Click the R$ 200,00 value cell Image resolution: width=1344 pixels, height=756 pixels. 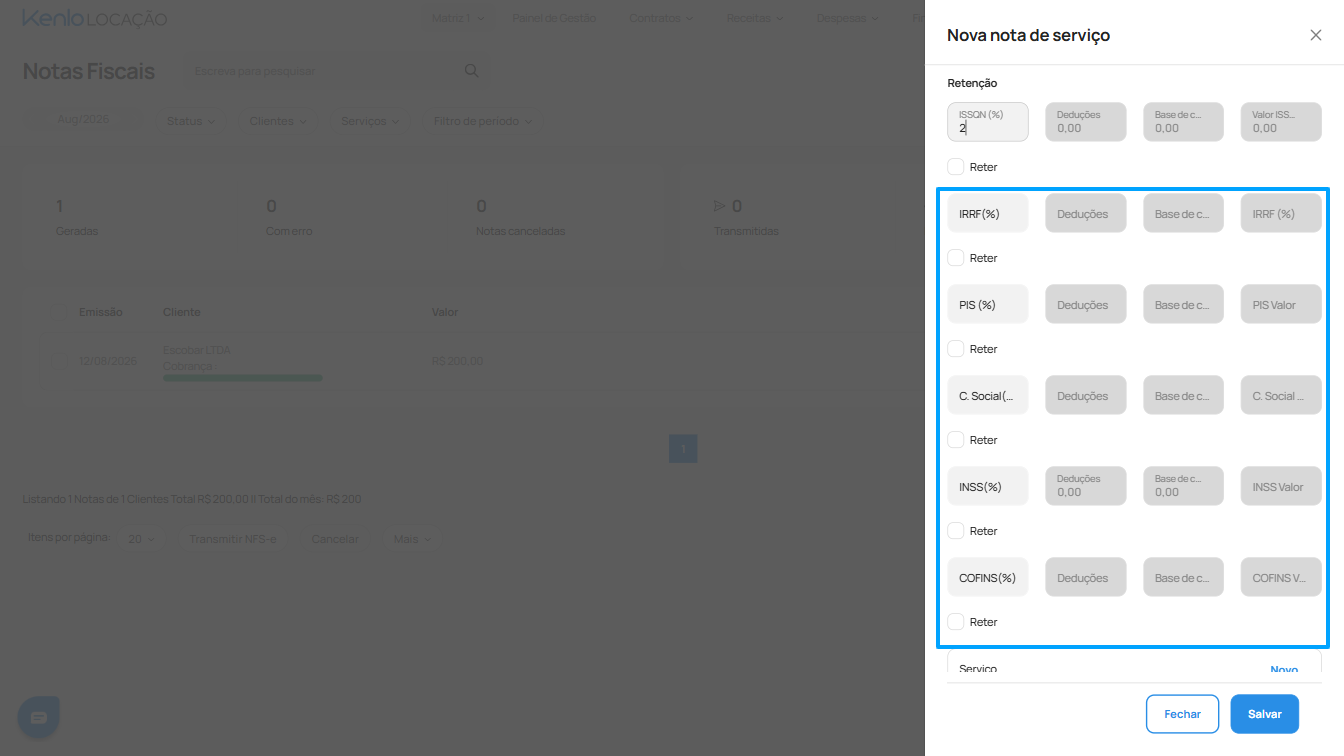(457, 361)
